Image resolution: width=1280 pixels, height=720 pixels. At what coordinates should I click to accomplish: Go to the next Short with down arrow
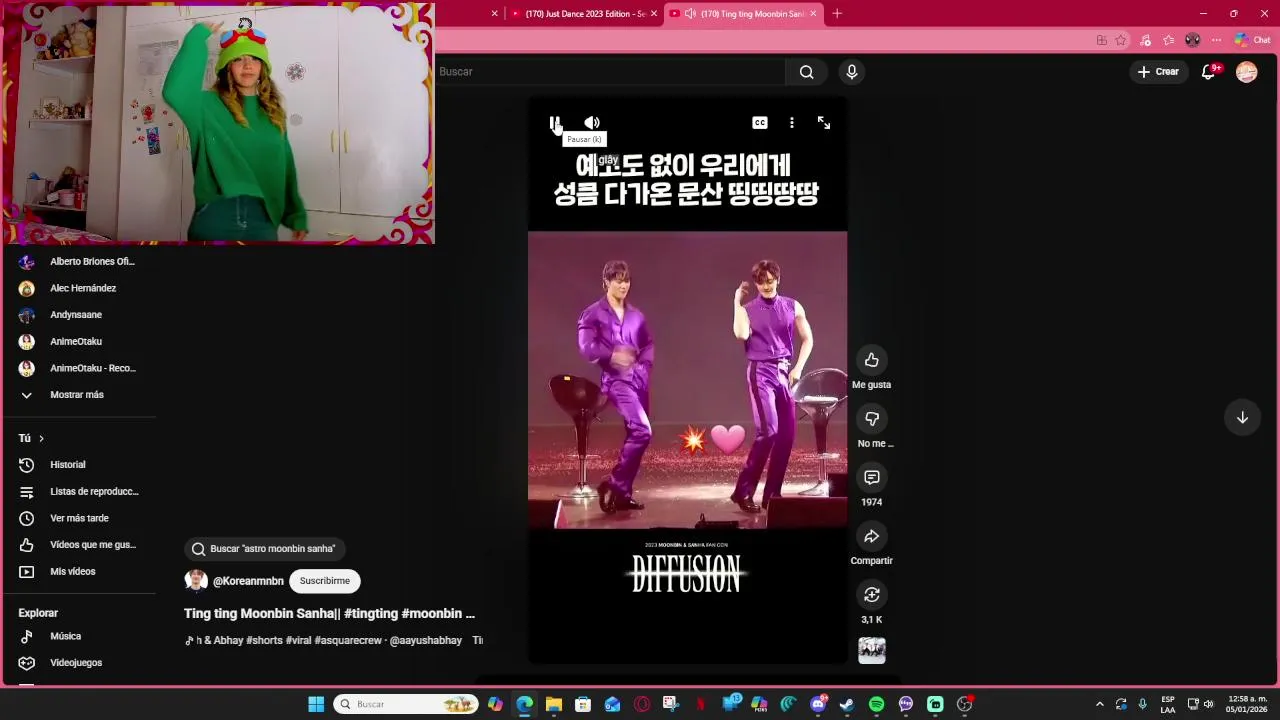click(x=1242, y=417)
